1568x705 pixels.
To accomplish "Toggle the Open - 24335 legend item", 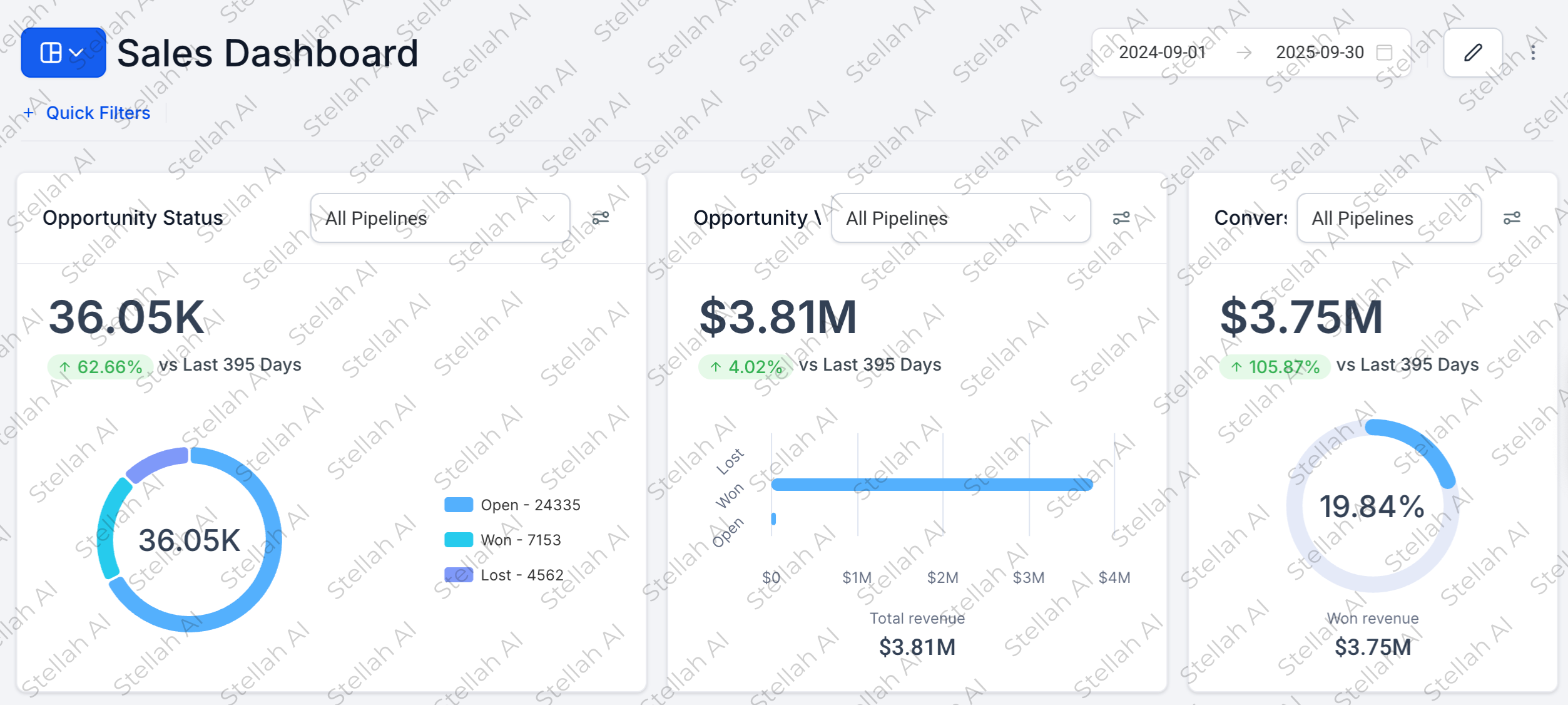I will [530, 505].
